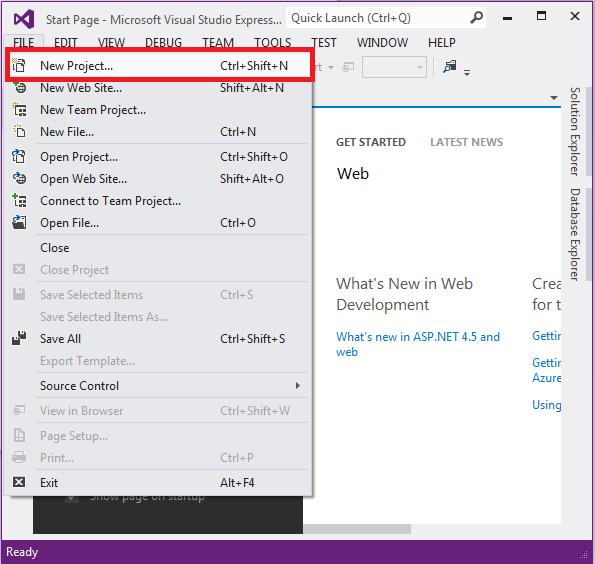Choose Exit from the File menu

159,483
